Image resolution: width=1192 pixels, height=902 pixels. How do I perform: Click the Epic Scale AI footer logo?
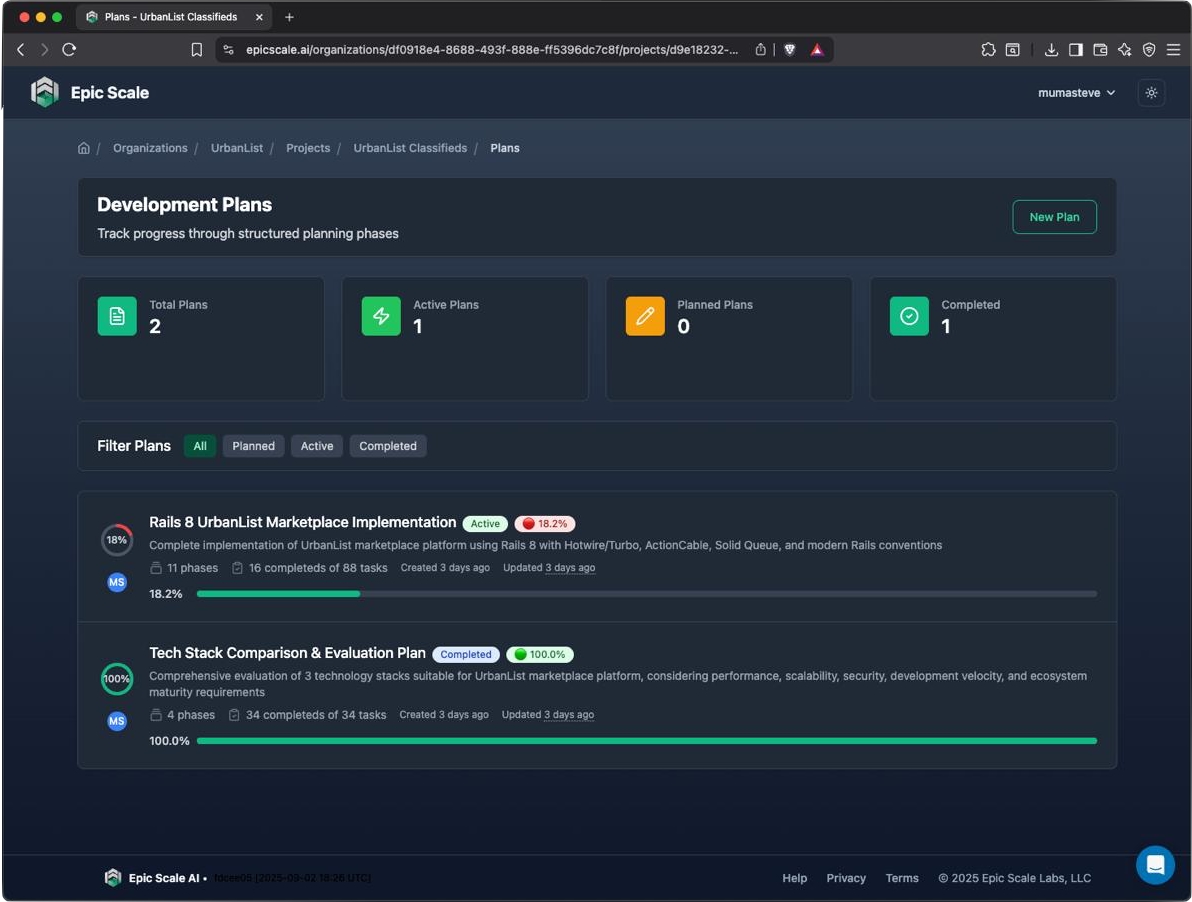[x=113, y=878]
